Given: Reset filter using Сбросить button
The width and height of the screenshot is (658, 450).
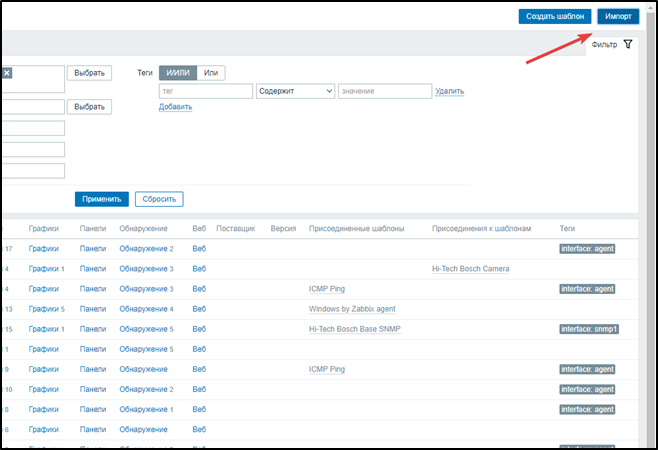Looking at the screenshot, I should [x=159, y=199].
